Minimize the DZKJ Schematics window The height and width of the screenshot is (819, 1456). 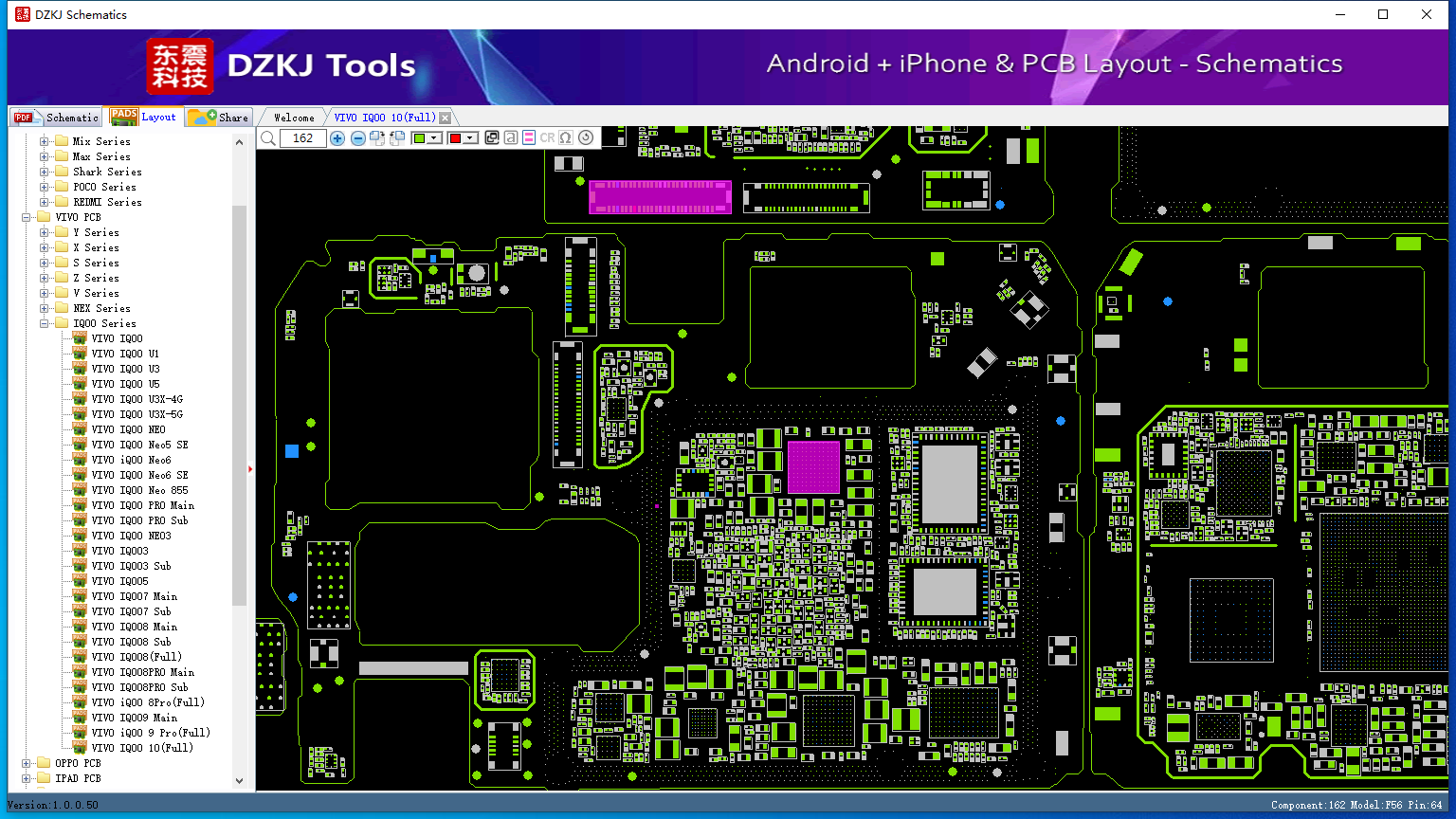click(1340, 14)
